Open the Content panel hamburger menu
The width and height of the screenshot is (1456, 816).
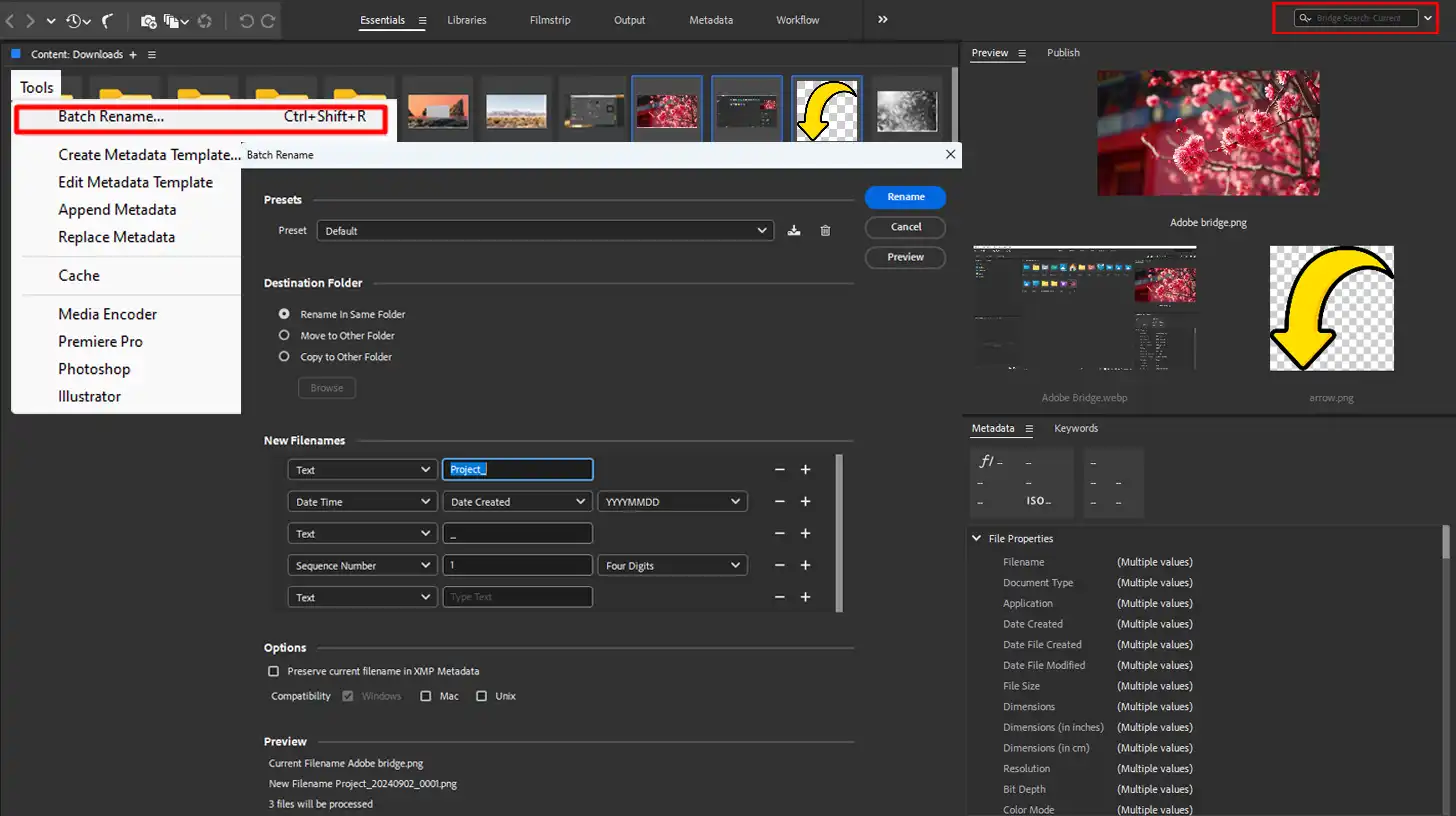point(152,54)
